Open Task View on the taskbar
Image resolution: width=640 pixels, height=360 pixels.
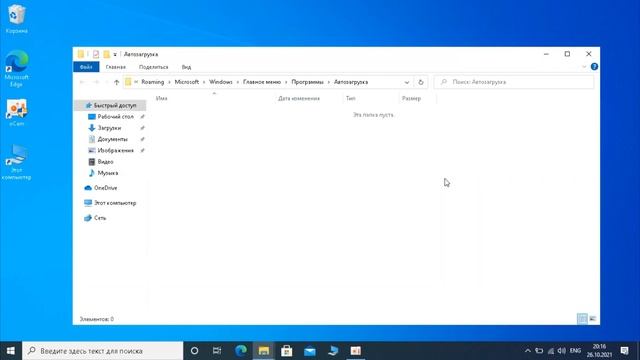click(217, 351)
